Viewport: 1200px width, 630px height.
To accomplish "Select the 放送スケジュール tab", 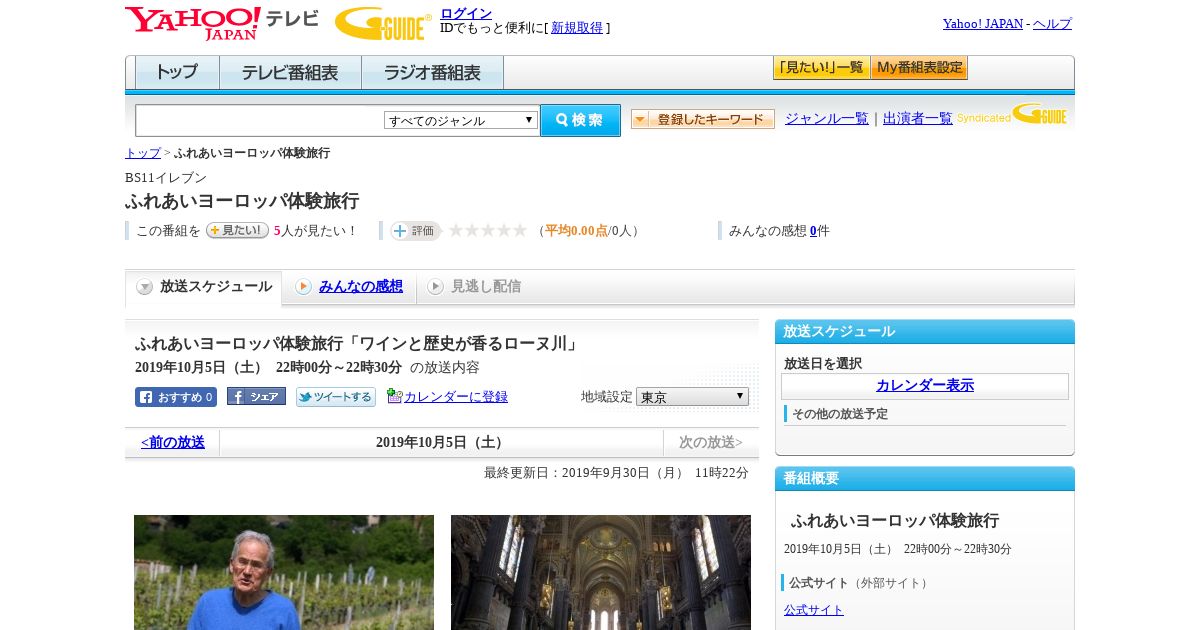I will (204, 287).
